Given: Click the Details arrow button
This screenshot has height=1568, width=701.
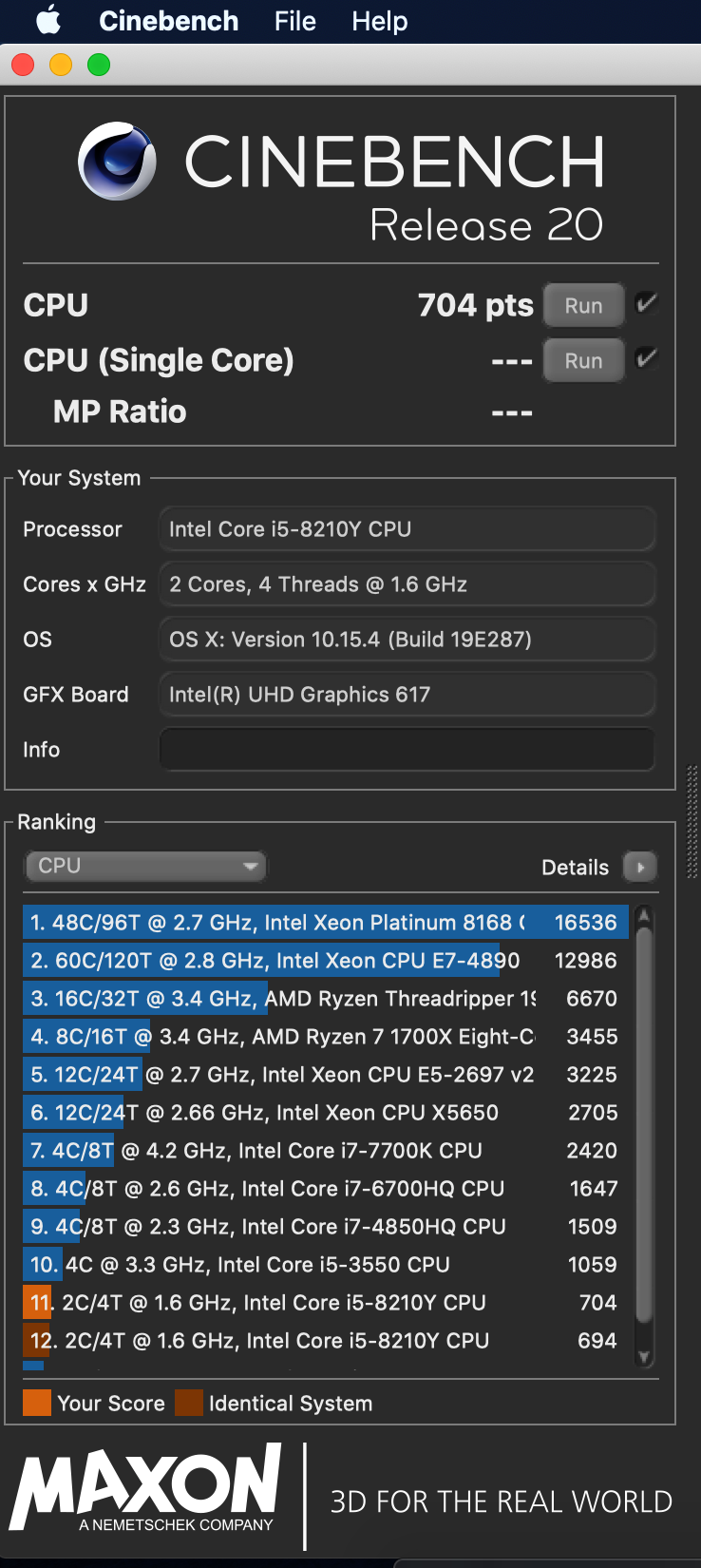Looking at the screenshot, I should (640, 867).
